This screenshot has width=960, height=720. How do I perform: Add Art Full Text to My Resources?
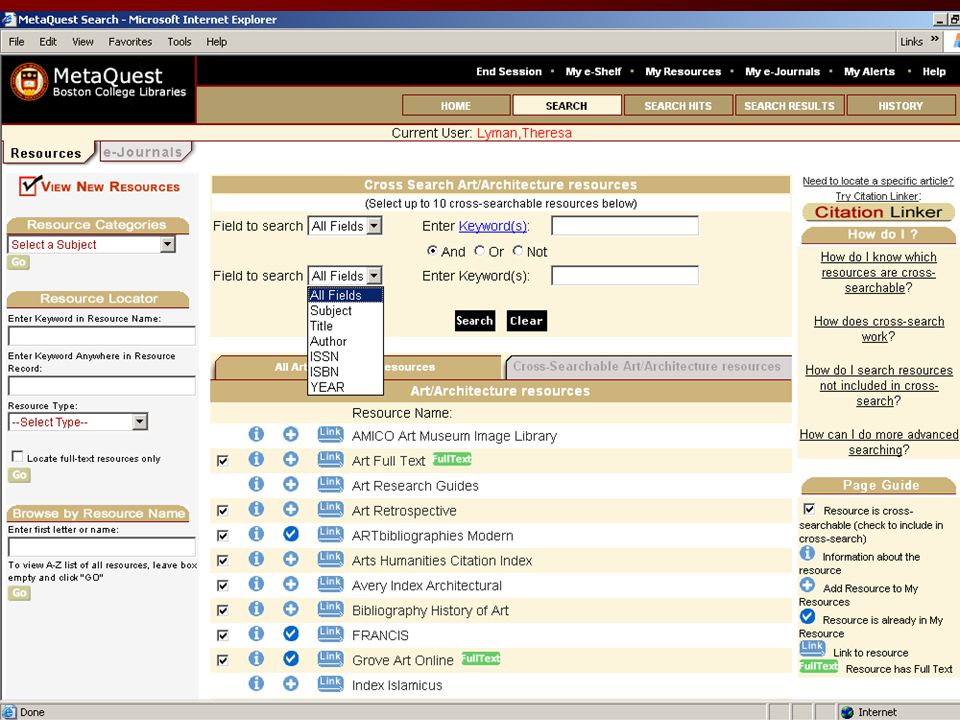pyautogui.click(x=291, y=459)
